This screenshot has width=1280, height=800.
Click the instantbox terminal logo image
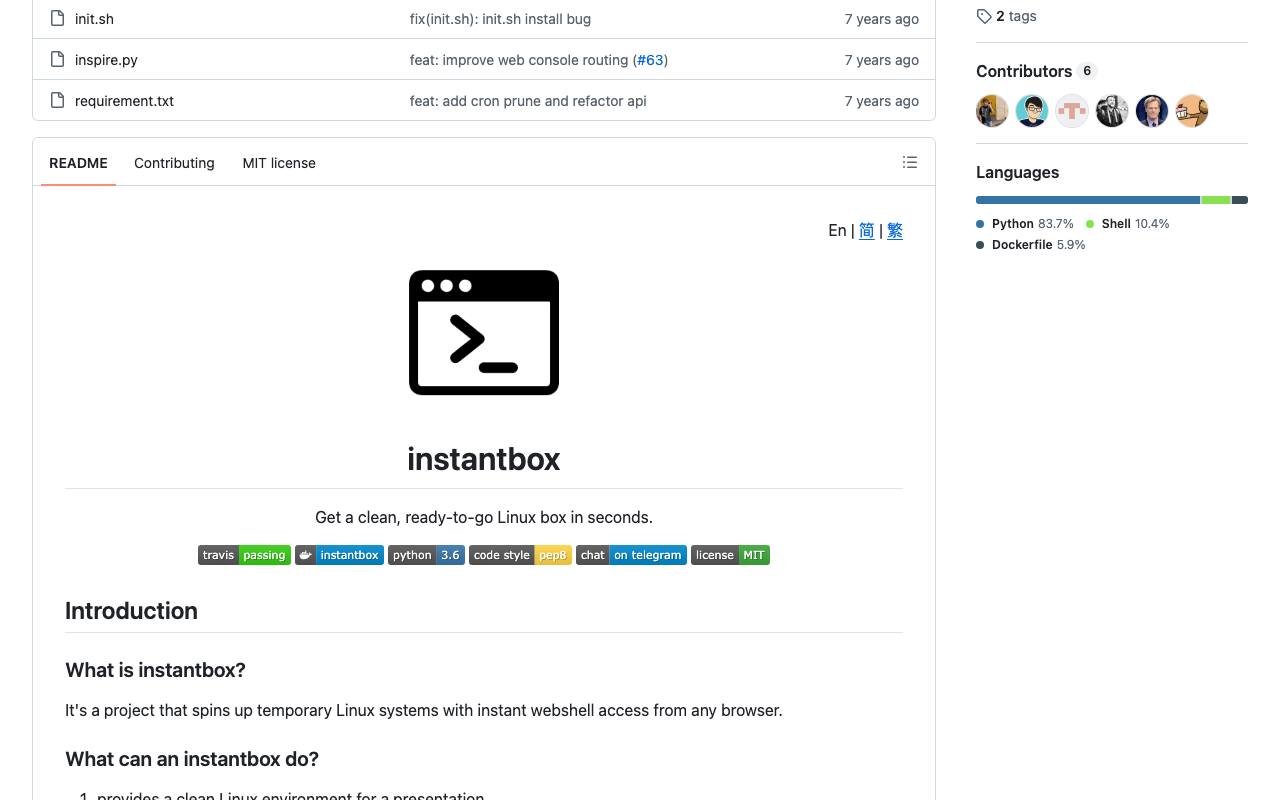click(x=484, y=333)
